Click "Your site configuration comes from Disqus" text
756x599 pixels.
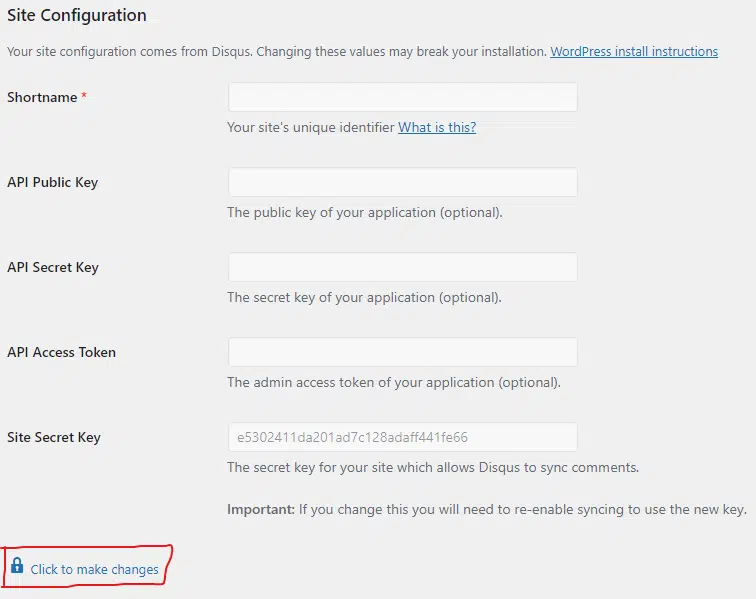130,52
